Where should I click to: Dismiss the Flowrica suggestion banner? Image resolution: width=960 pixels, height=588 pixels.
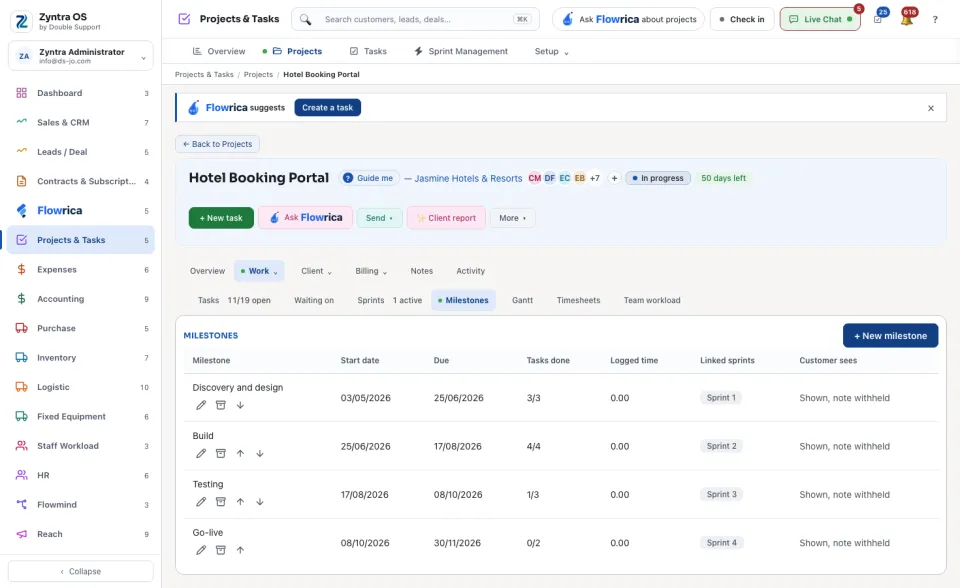(931, 108)
